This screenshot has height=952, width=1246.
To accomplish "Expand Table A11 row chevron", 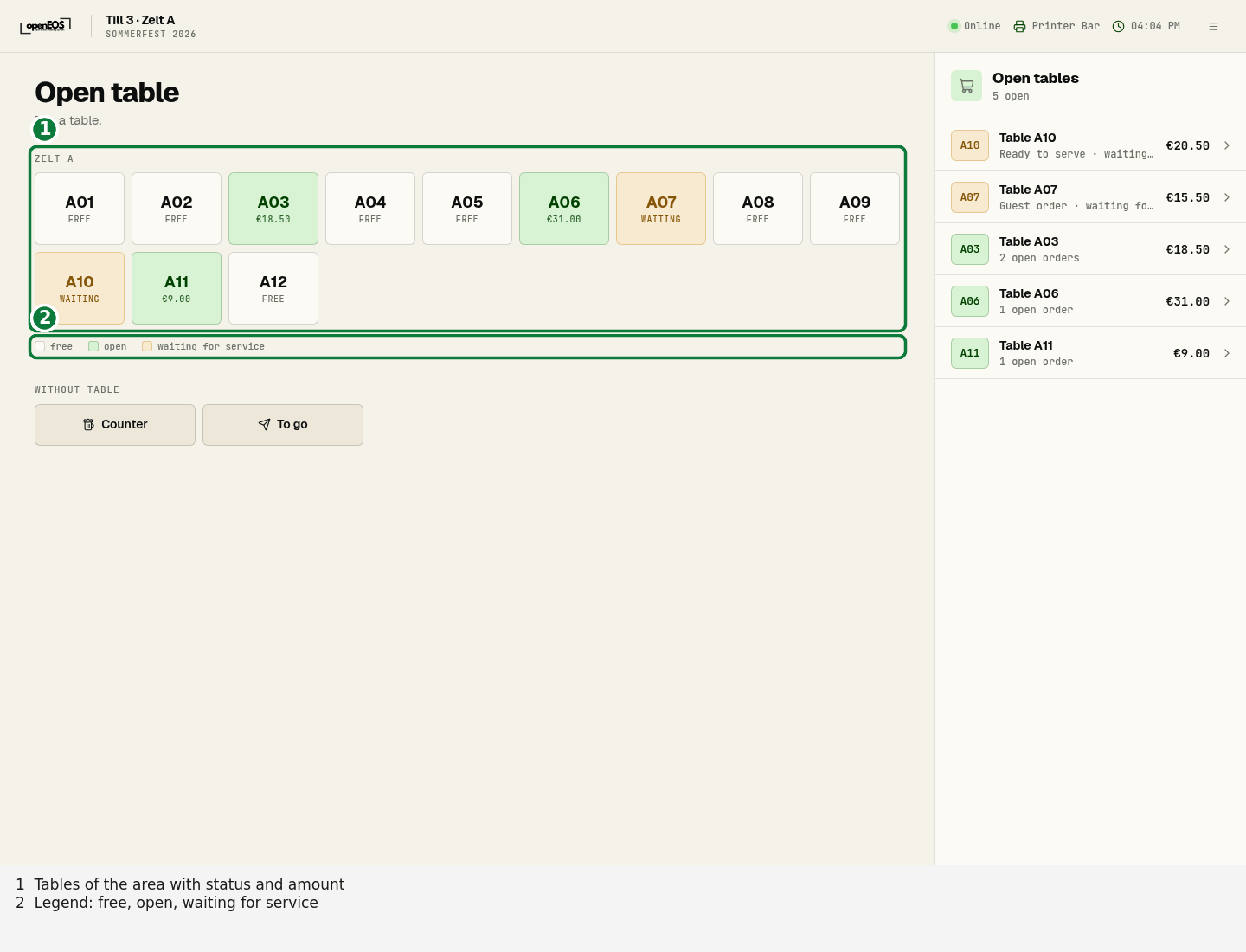I will [x=1227, y=353].
